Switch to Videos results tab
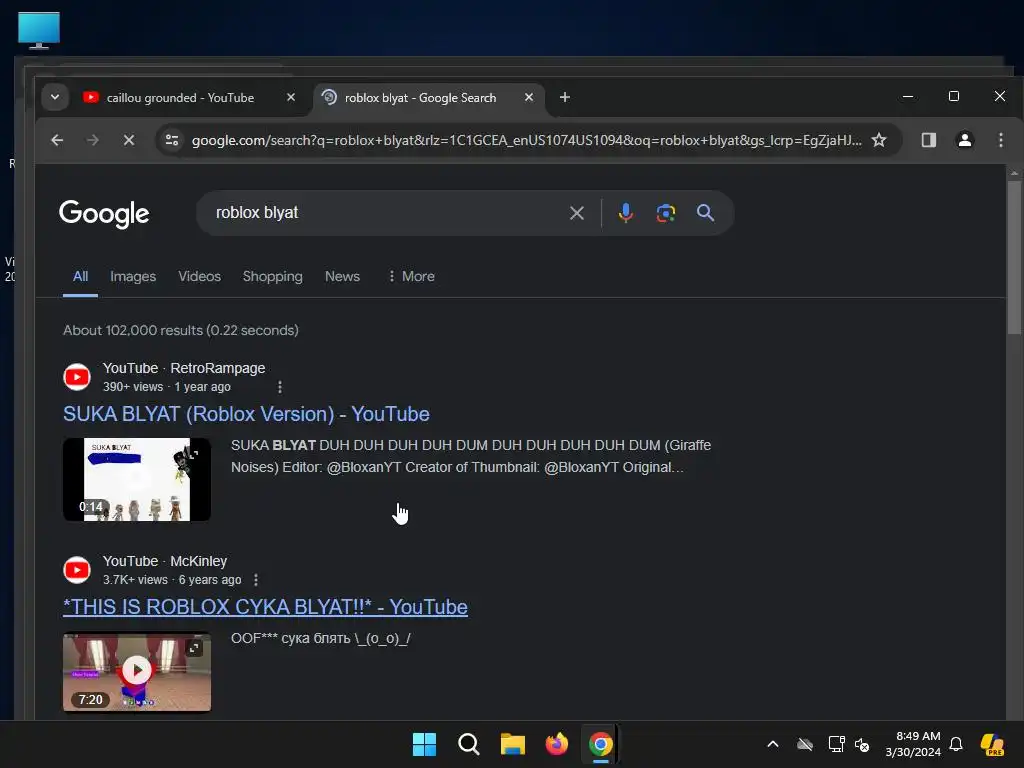The width and height of the screenshot is (1024, 768). coord(199,276)
